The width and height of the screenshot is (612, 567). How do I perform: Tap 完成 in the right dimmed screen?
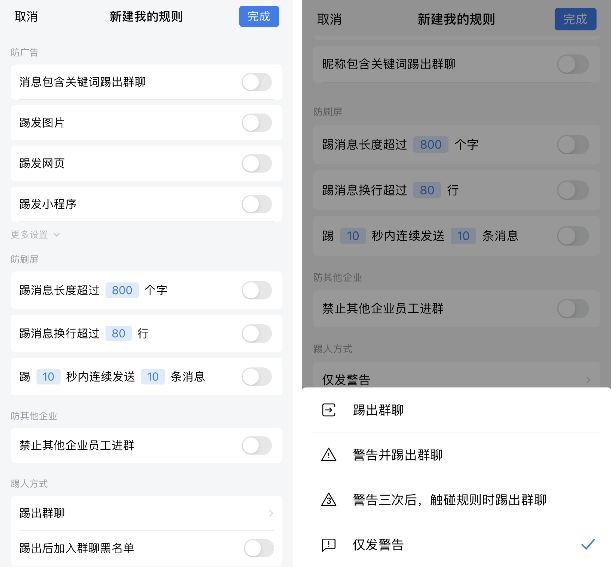tap(575, 19)
